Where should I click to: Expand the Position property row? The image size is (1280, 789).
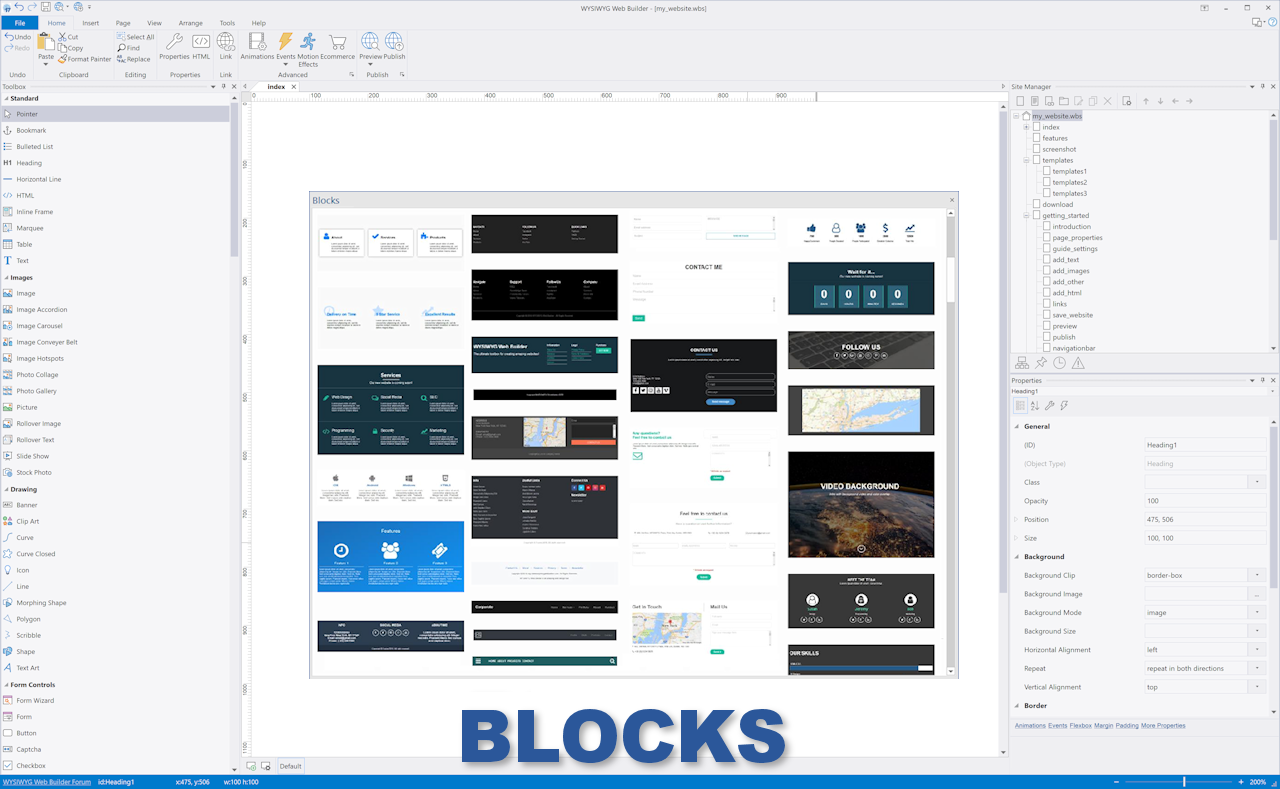1016,520
